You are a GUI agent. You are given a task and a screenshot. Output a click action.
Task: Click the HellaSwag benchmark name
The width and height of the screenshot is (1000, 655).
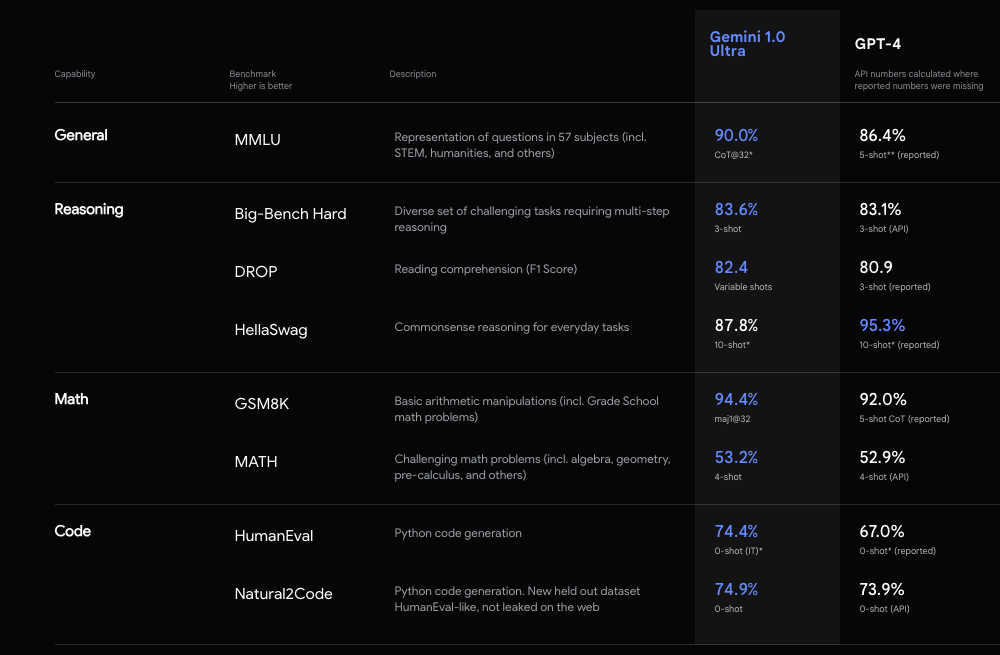(270, 330)
